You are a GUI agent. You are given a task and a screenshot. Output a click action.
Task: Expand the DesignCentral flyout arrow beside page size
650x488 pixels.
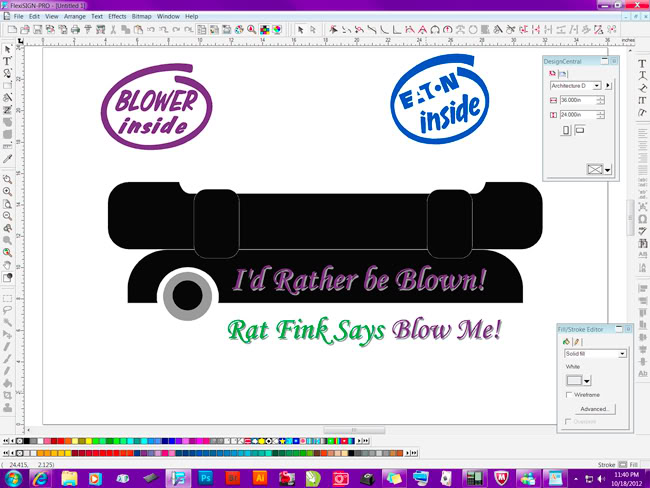pos(608,85)
